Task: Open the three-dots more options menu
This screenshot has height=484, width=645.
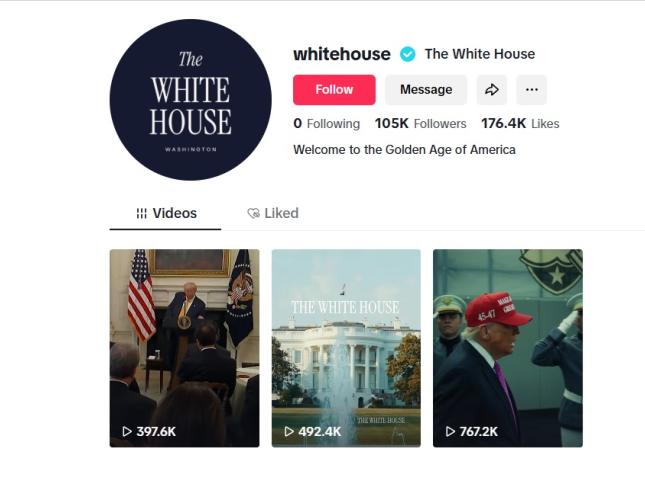Action: [531, 90]
